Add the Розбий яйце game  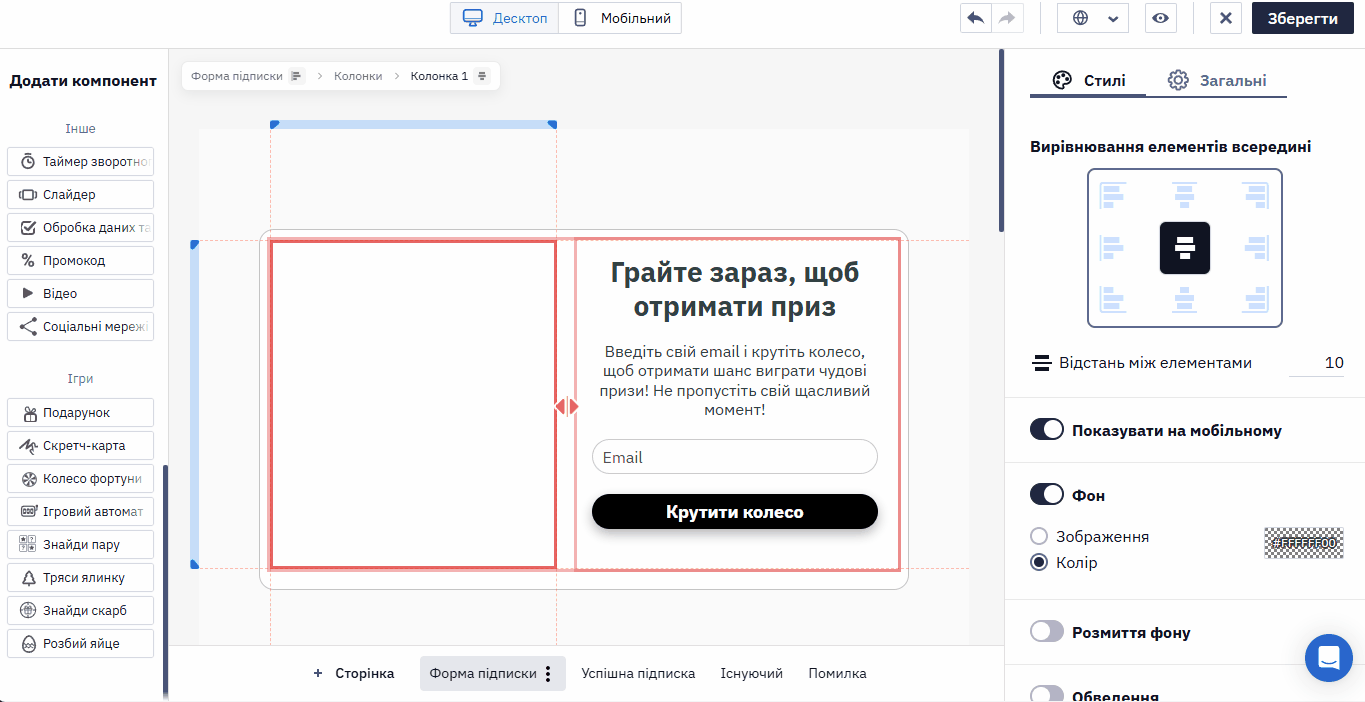tap(80, 643)
